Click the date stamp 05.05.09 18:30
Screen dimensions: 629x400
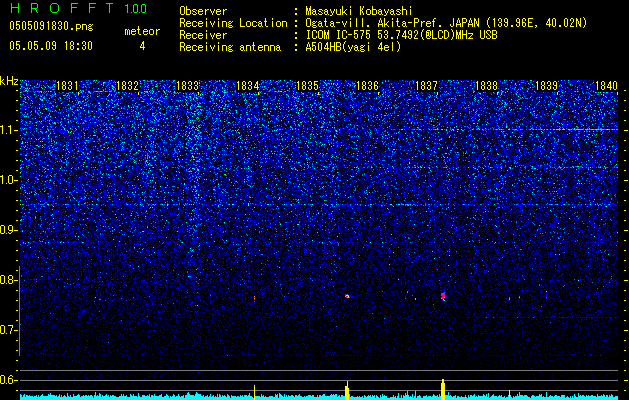(x=51, y=46)
